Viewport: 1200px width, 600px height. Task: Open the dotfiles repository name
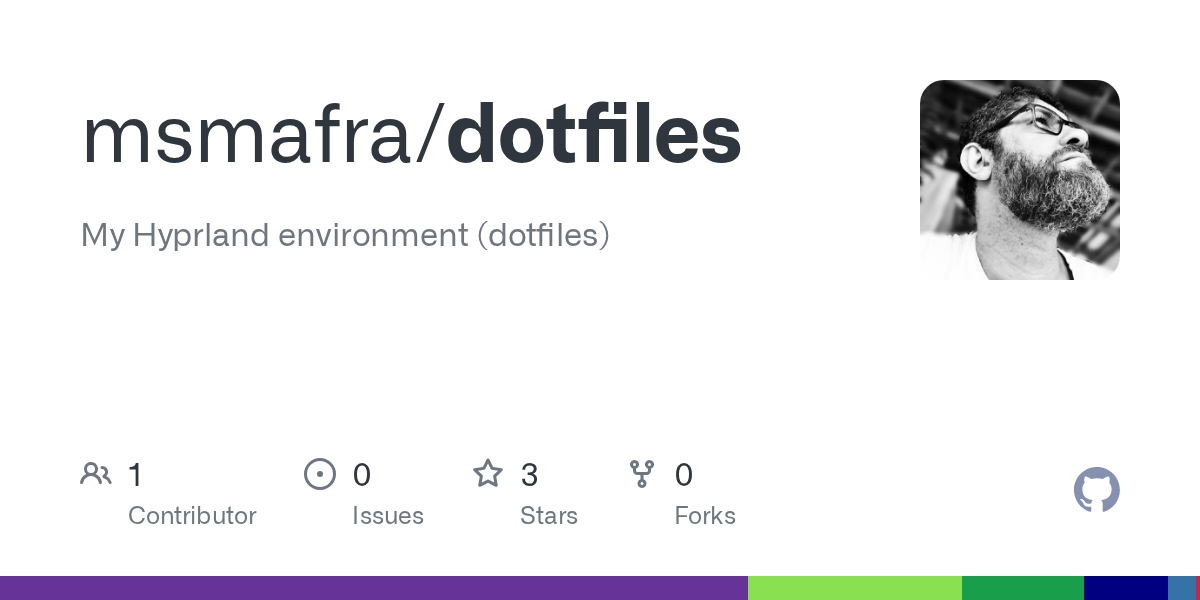(594, 135)
